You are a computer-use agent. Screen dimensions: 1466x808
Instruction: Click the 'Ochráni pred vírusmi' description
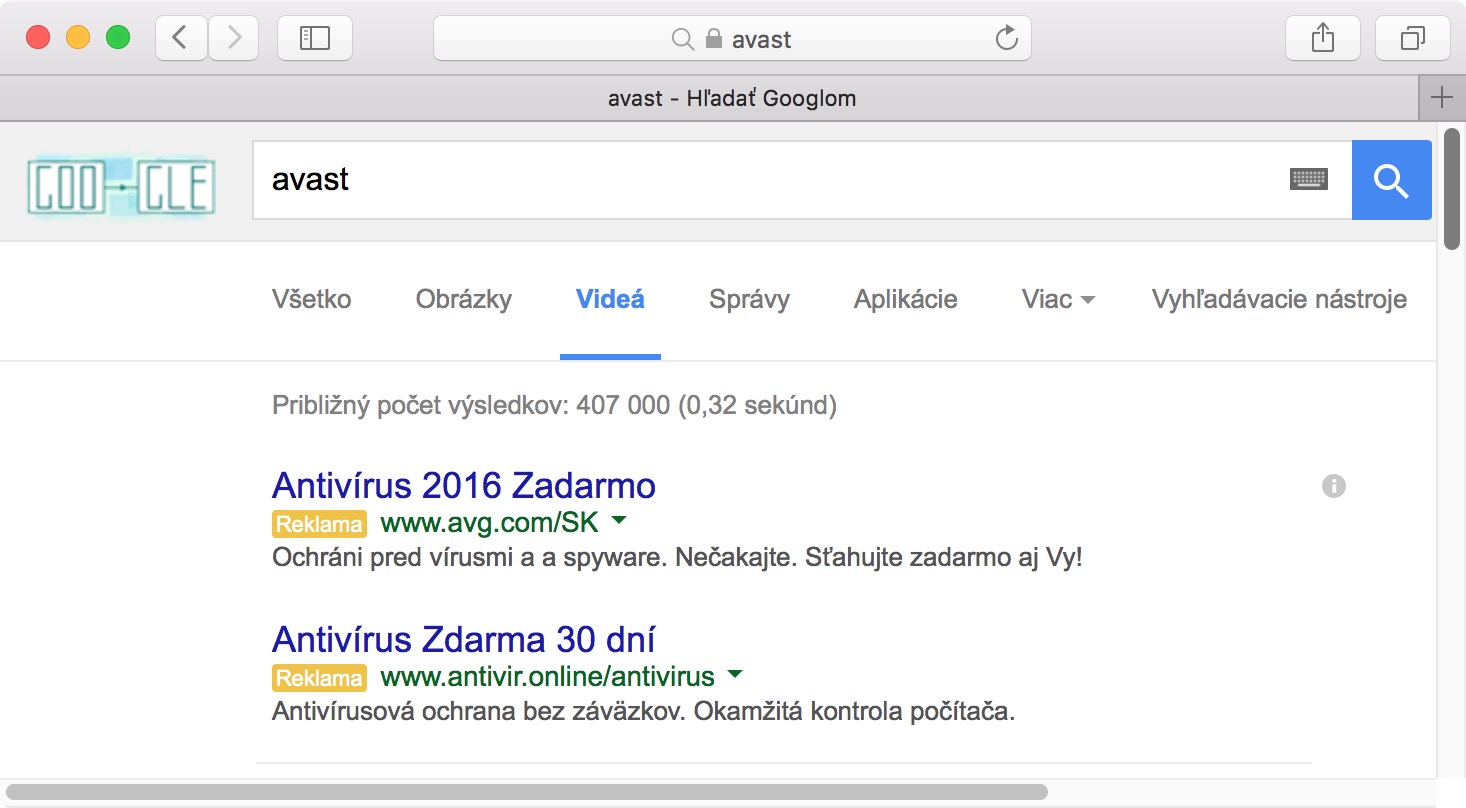click(x=678, y=557)
